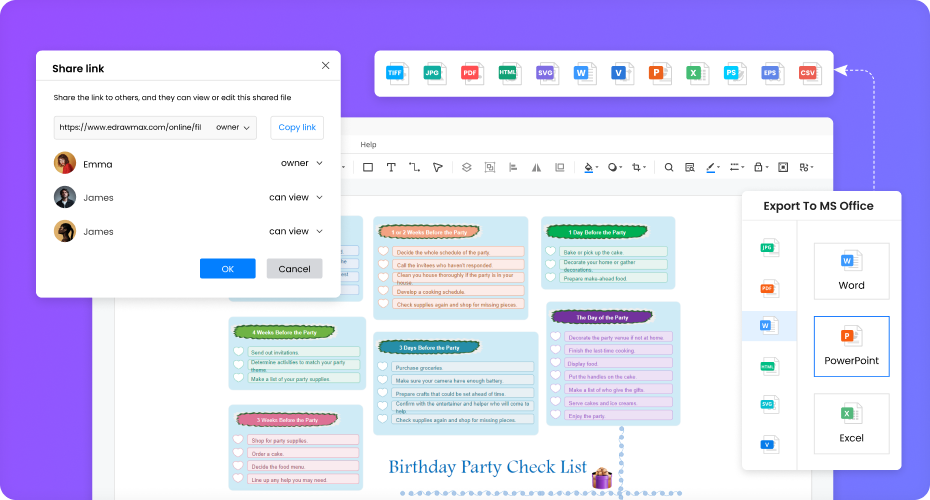Open the Help menu
This screenshot has height=500, width=930.
pos(368,145)
